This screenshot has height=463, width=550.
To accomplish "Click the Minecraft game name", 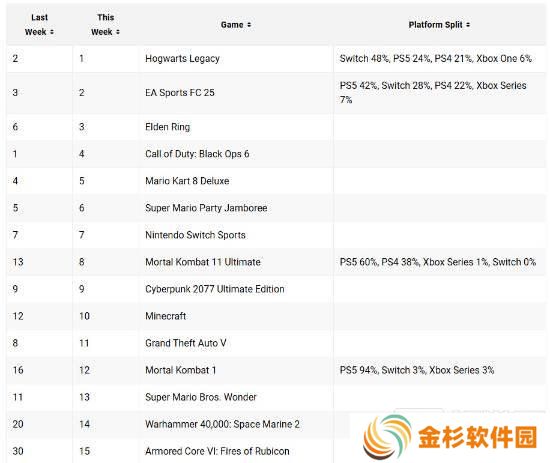I will 166,316.
